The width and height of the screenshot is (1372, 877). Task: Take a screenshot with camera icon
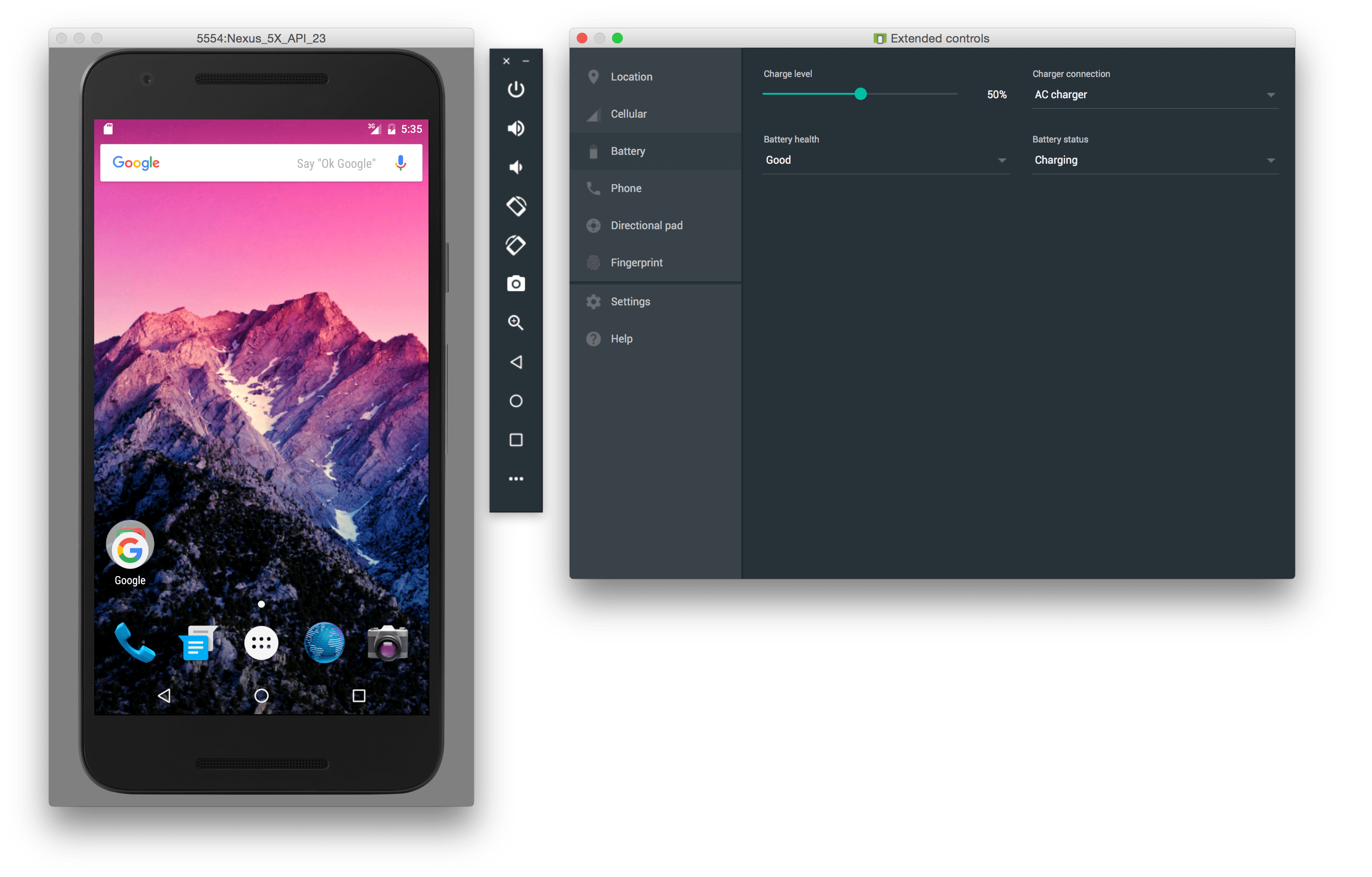[516, 284]
